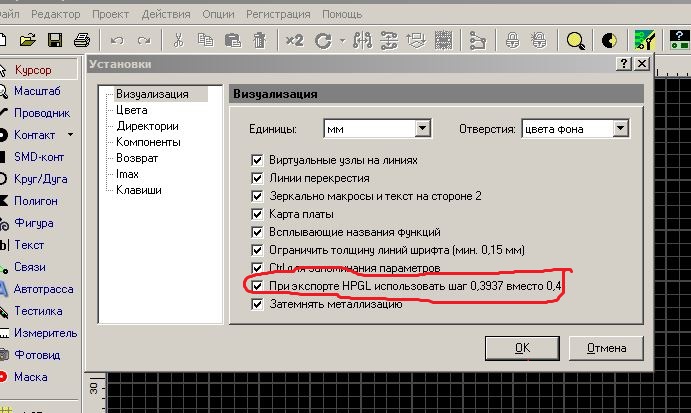Select Цвета in settings tree

(x=132, y=110)
